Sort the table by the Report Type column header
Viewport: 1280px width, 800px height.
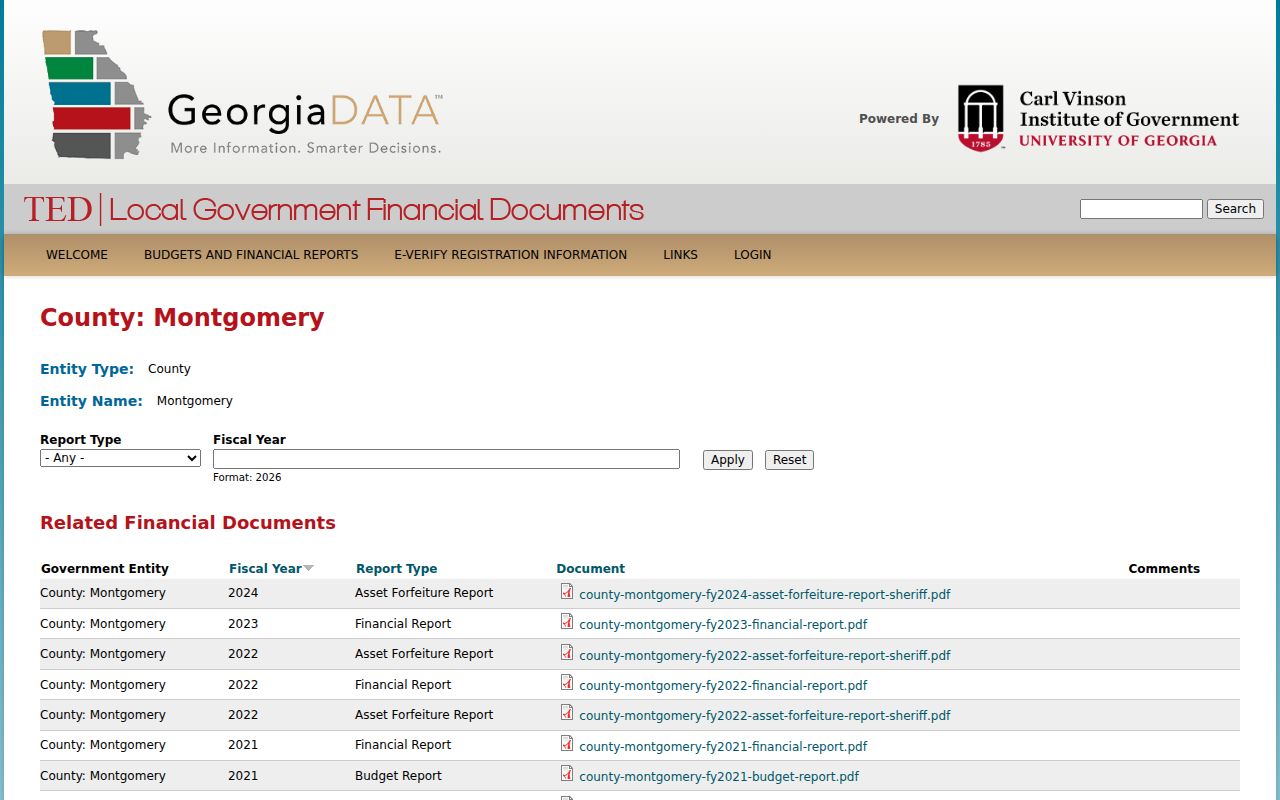pyautogui.click(x=396, y=568)
